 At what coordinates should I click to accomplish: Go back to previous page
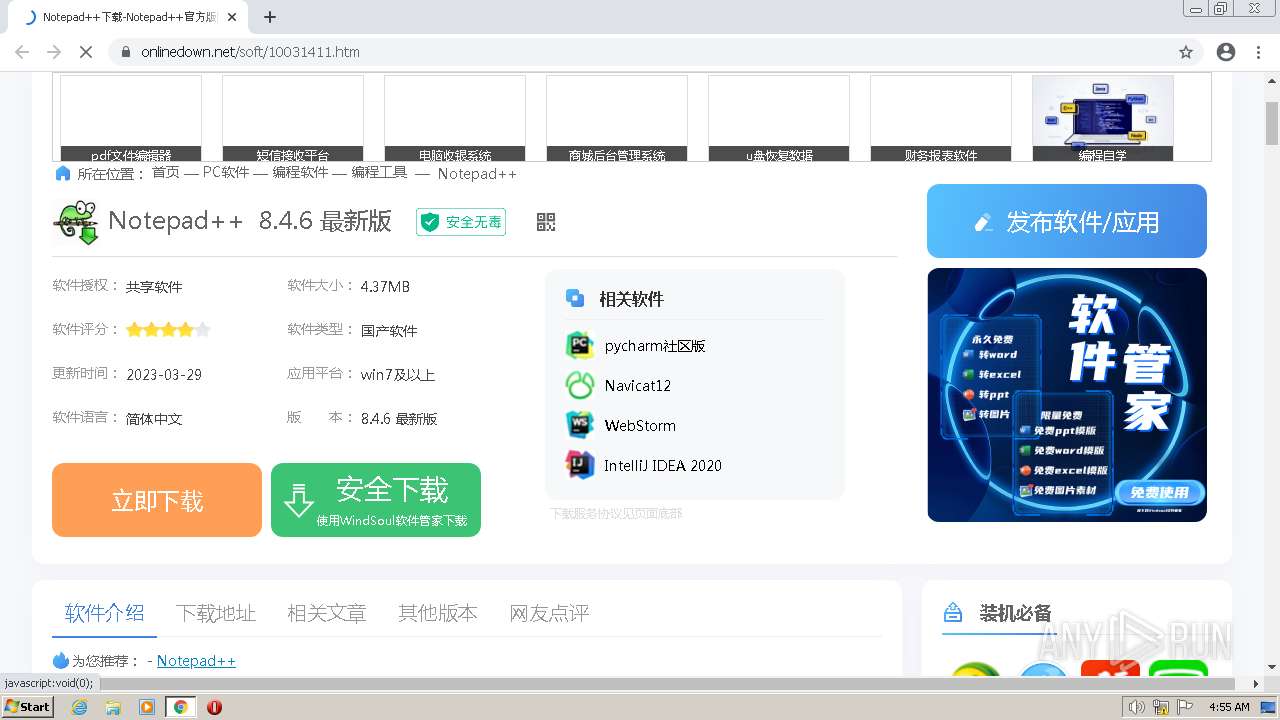tap(22, 52)
